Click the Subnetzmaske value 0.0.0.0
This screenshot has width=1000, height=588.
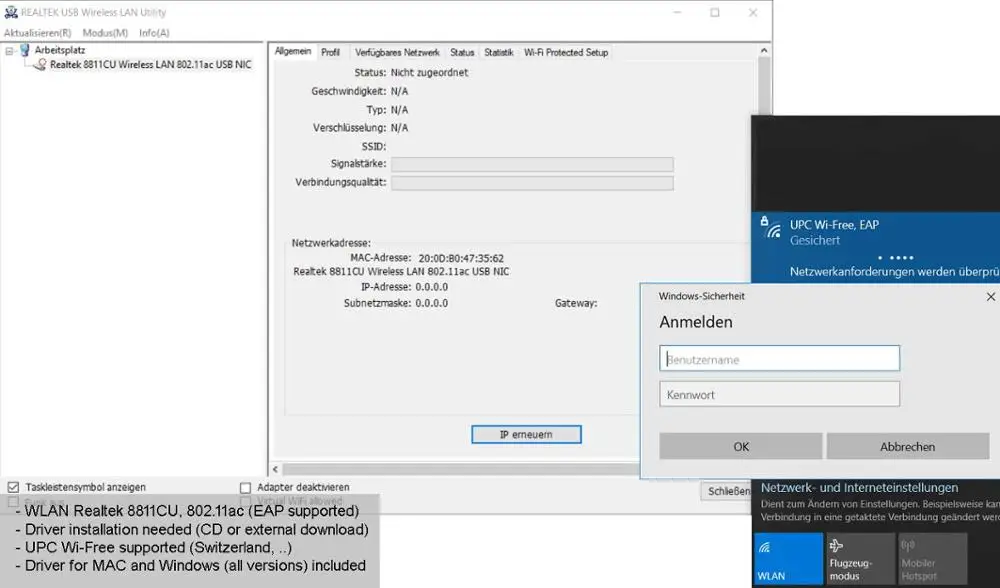[x=431, y=303]
